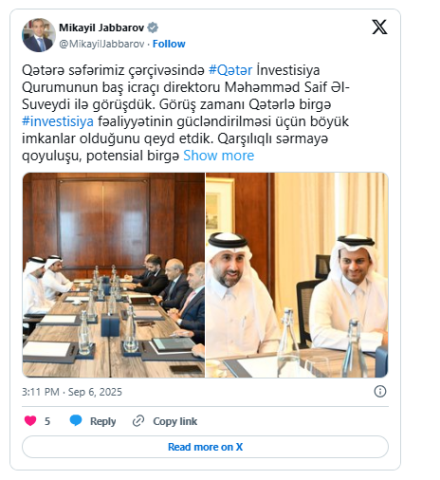Click the Reply text button
This screenshot has width=440, height=480.
103,421
